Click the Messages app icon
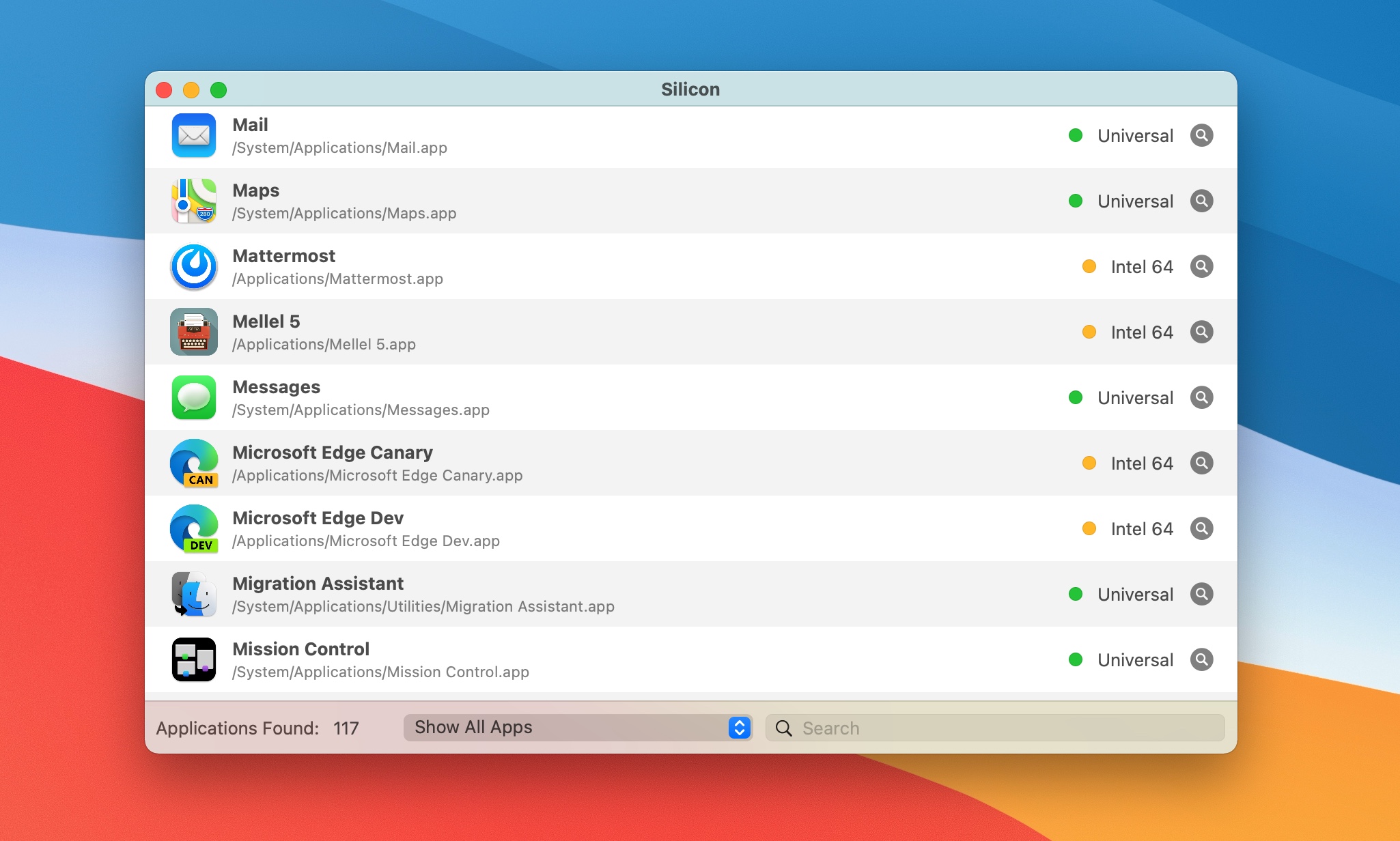The height and width of the screenshot is (841, 1400). point(194,397)
